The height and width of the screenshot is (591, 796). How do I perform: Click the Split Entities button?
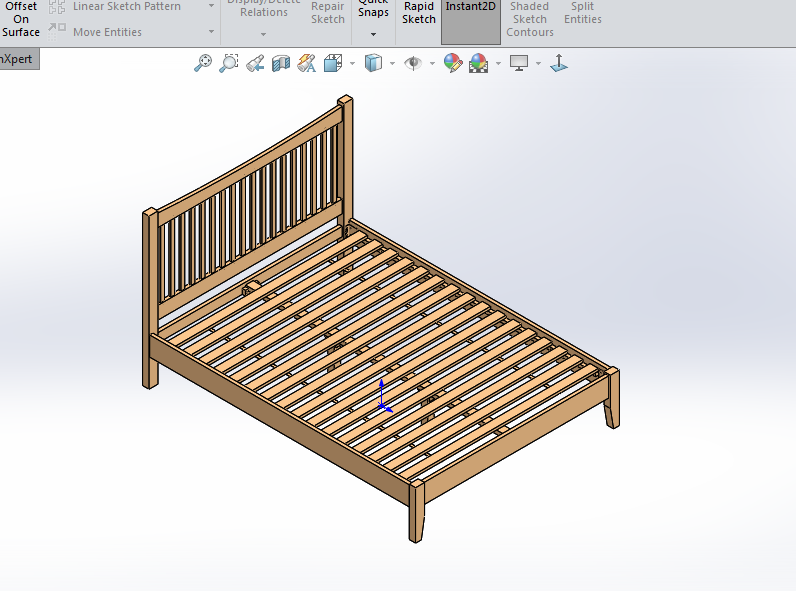point(583,13)
